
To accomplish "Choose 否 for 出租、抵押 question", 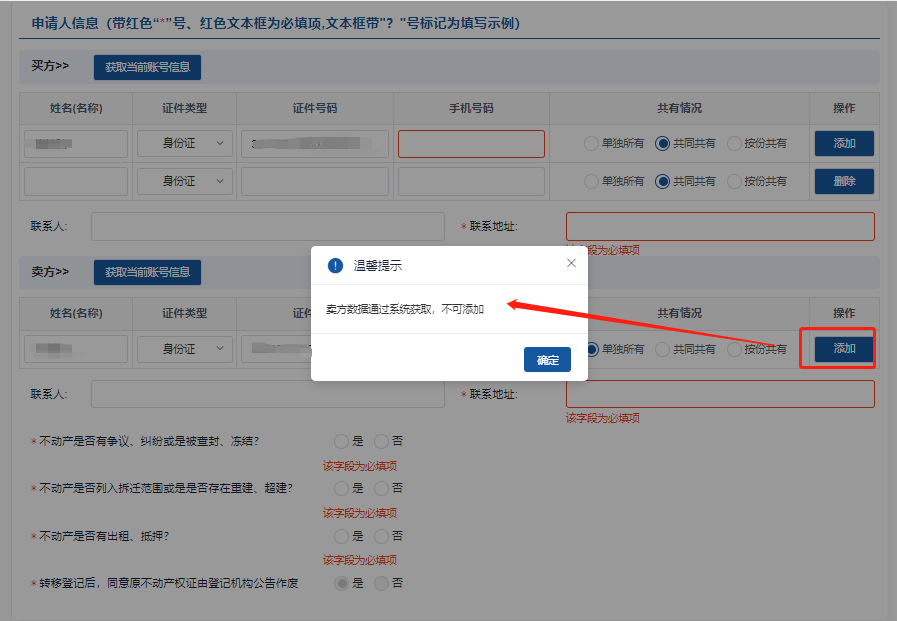I will pyautogui.click(x=381, y=536).
